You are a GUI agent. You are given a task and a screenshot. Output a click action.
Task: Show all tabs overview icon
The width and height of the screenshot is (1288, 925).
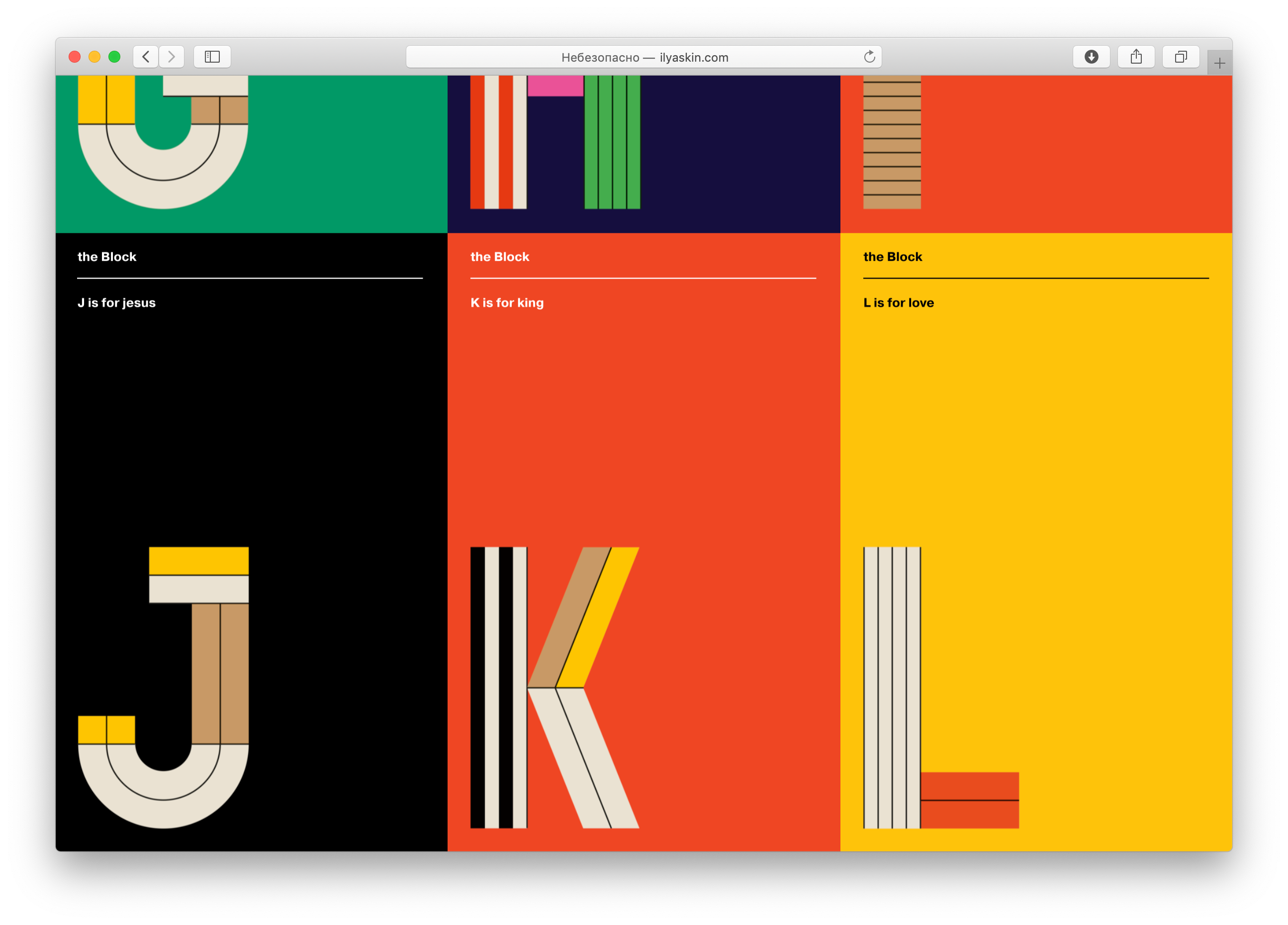tap(1181, 57)
